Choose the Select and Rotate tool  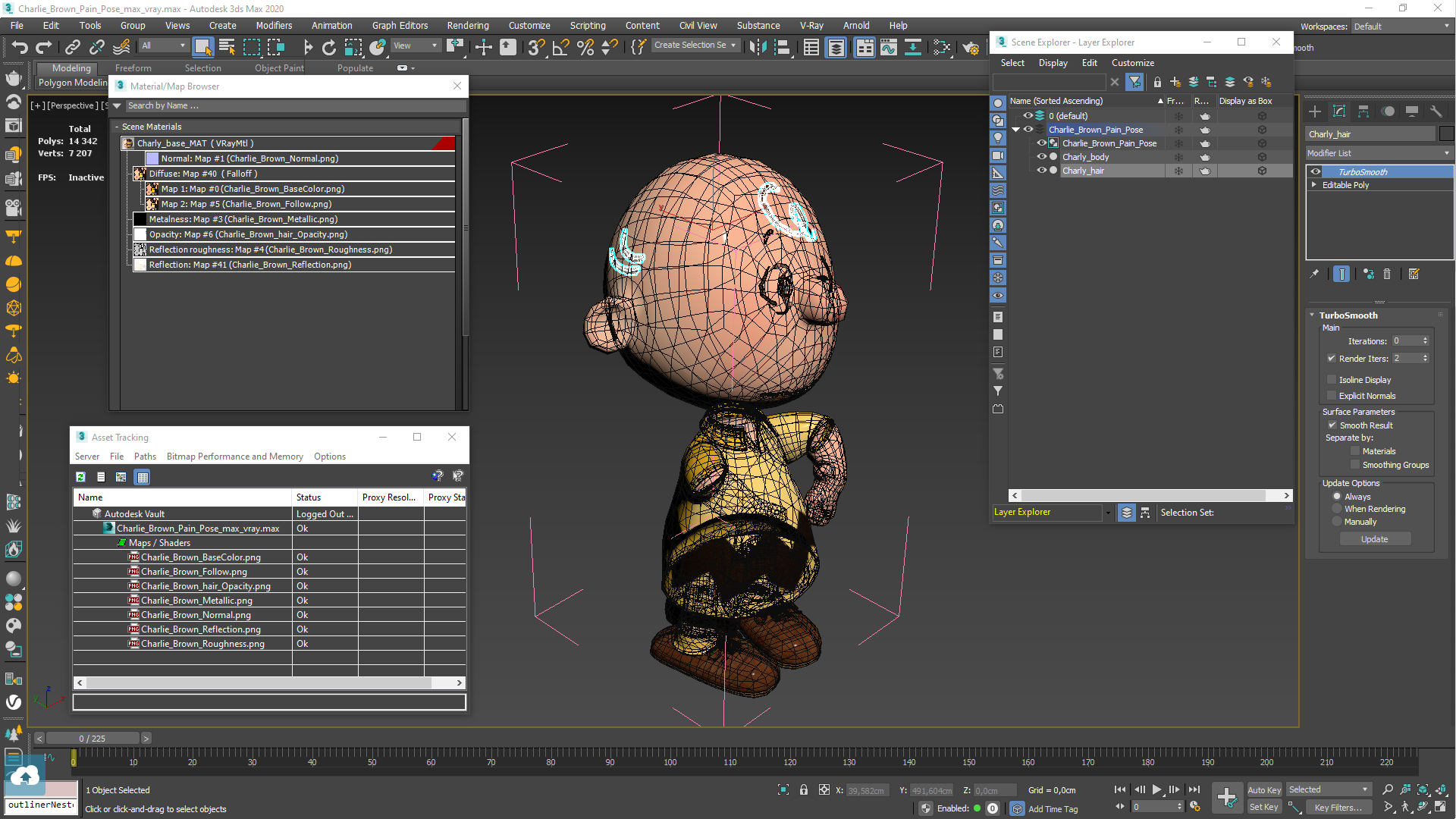coord(329,47)
